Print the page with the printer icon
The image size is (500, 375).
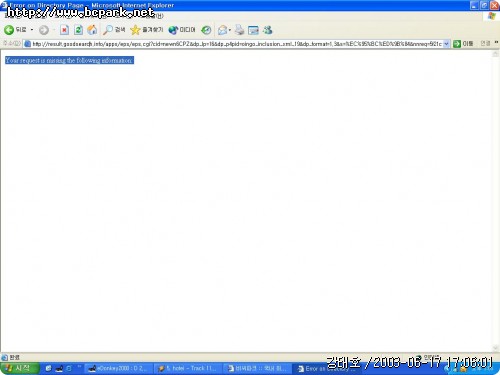coord(239,30)
